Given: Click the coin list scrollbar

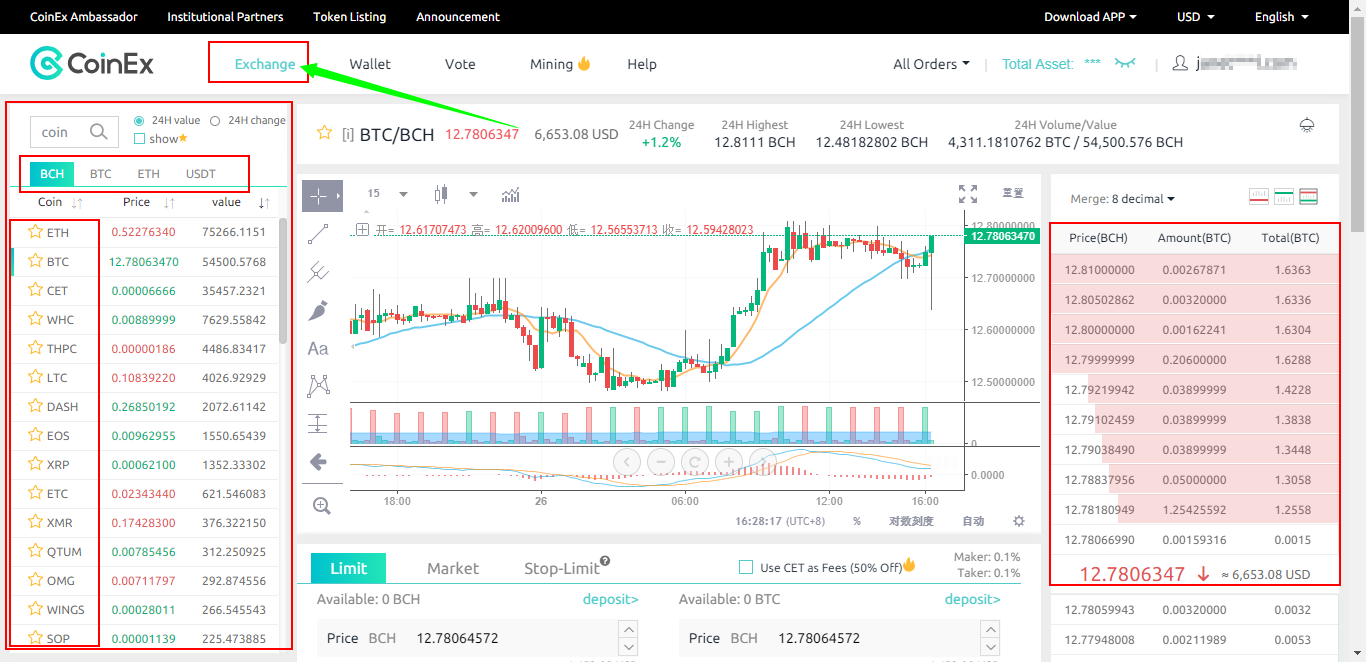Looking at the screenshot, I should point(282,280).
